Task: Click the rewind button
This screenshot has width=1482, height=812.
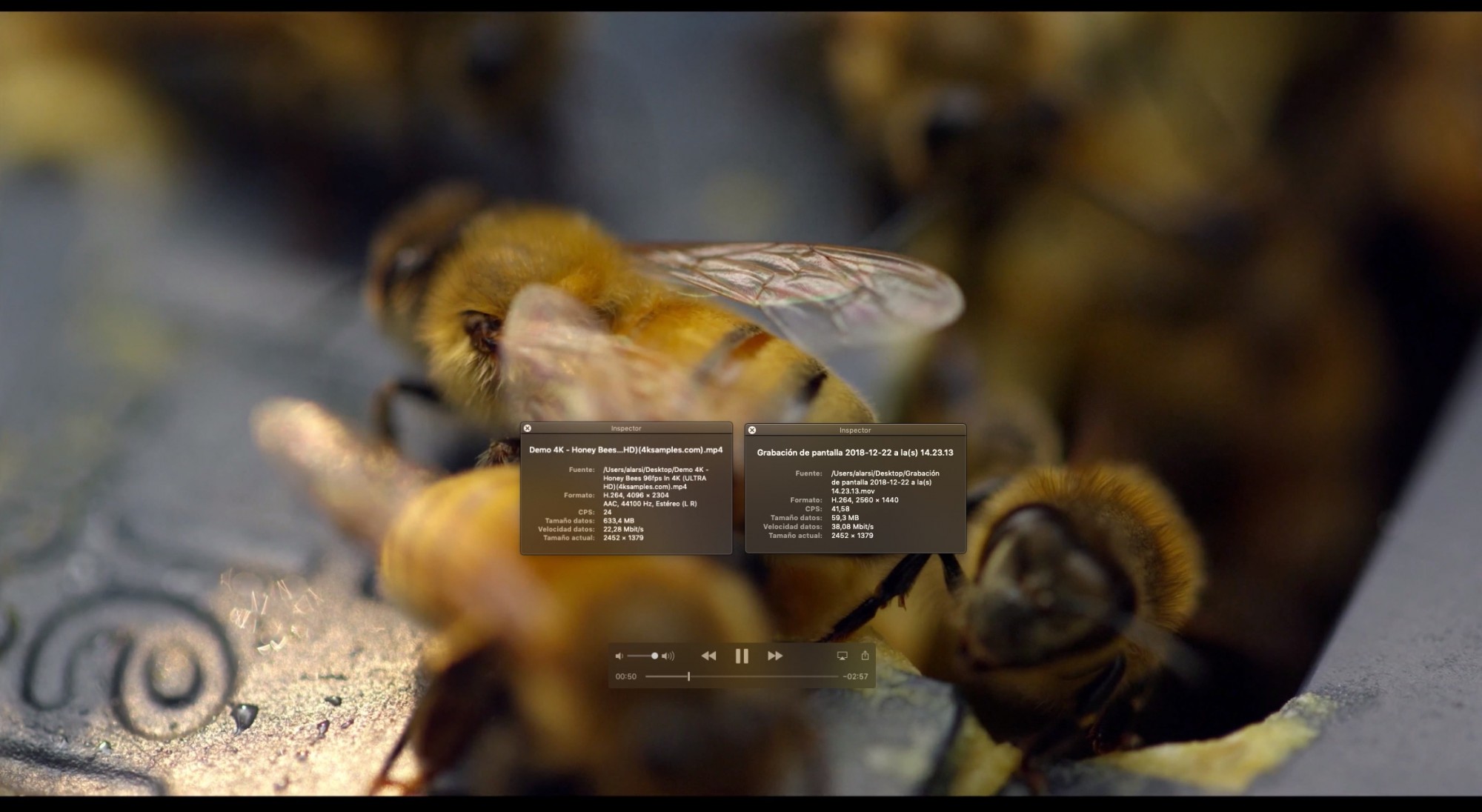Action: click(x=708, y=656)
